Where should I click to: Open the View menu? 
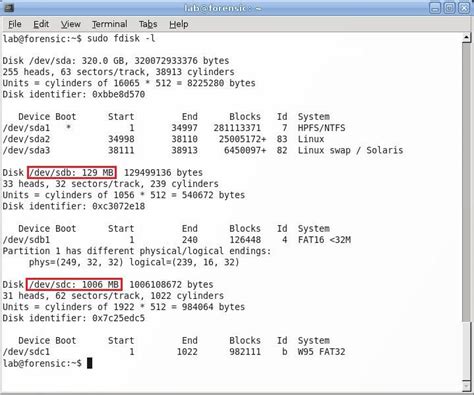70,24
